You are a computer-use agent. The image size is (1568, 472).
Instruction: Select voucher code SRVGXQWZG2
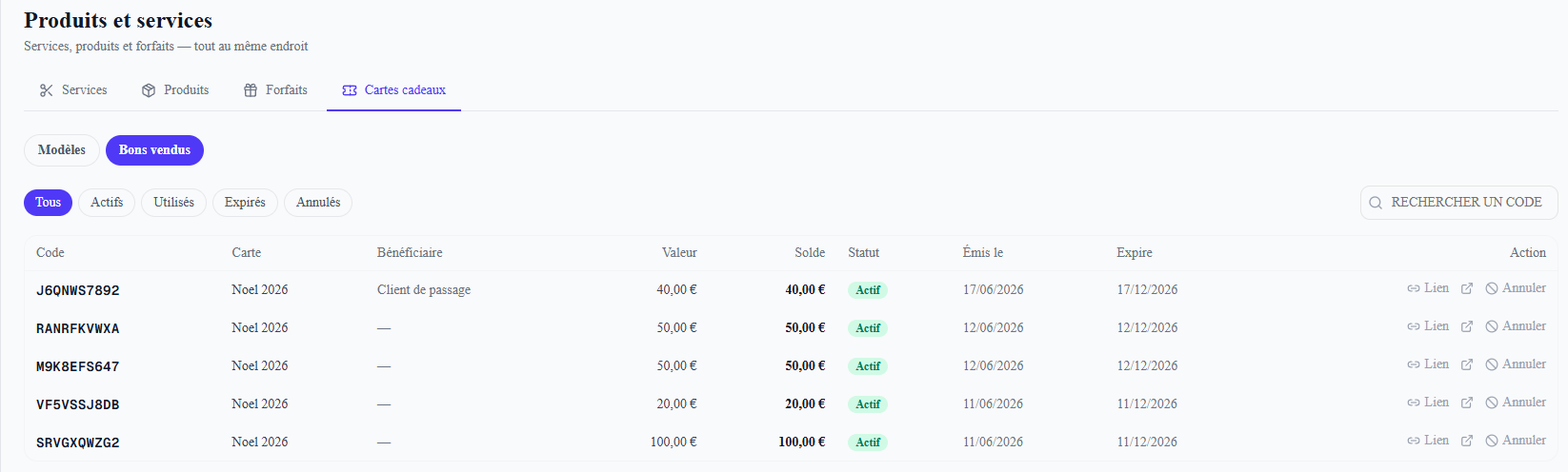point(78,442)
